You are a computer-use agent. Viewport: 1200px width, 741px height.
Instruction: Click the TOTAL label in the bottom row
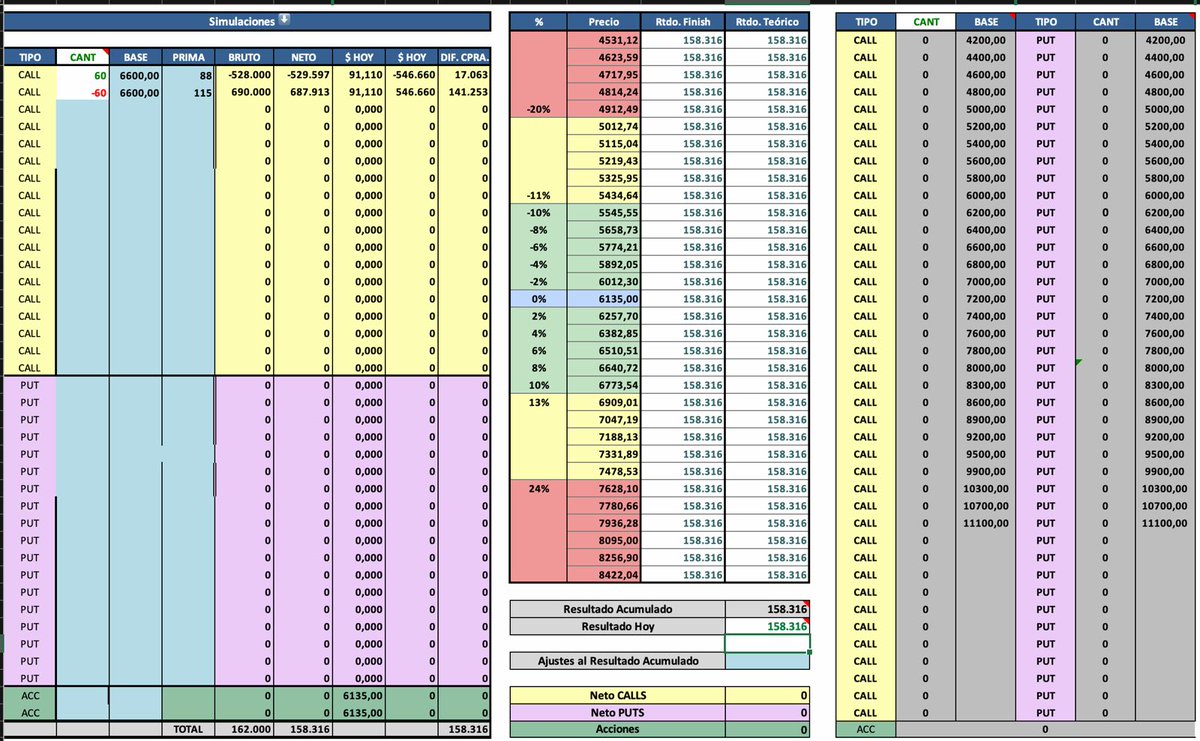pyautogui.click(x=188, y=730)
